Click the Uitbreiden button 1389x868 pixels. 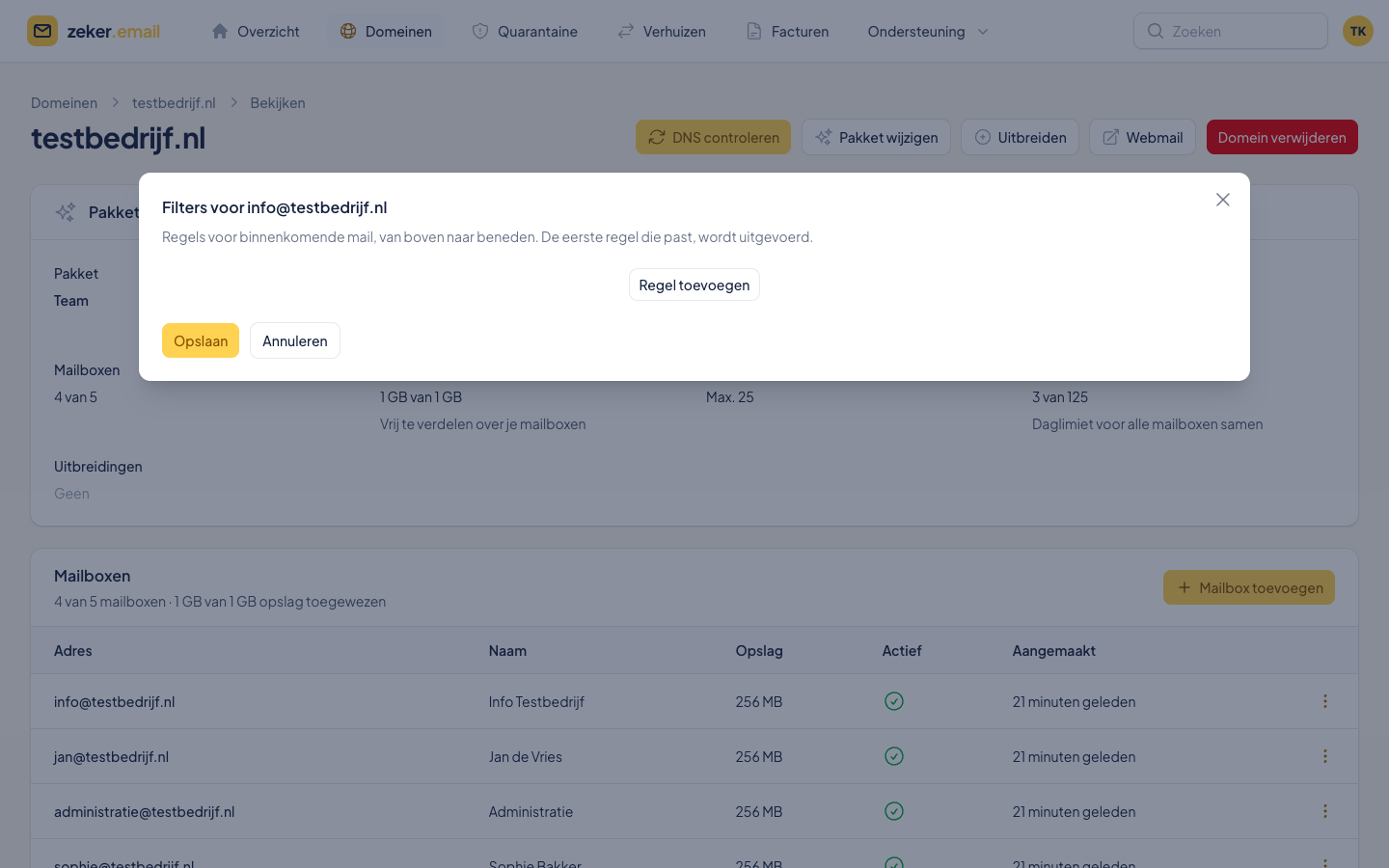[1020, 137]
